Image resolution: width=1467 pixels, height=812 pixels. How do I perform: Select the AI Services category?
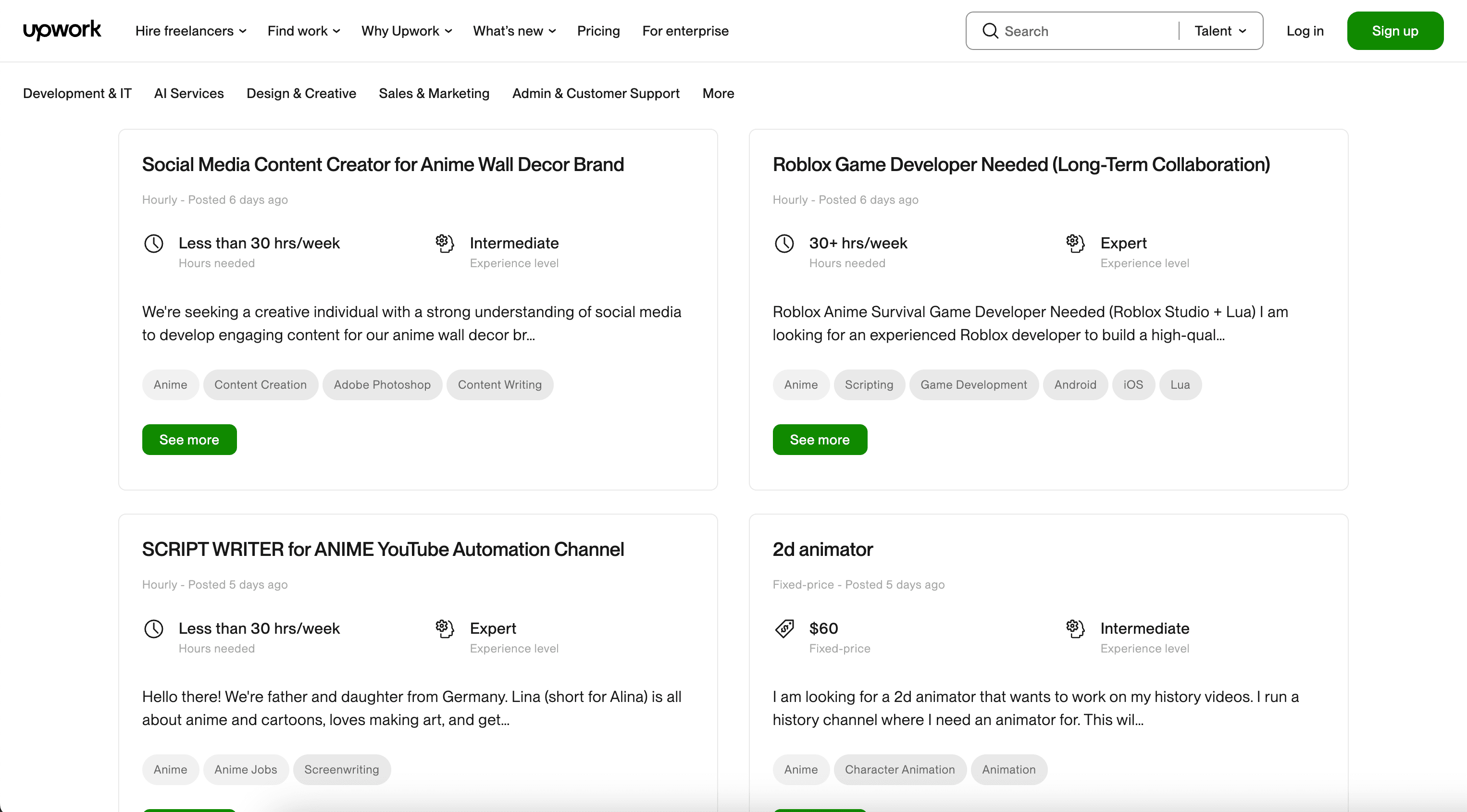click(x=188, y=93)
